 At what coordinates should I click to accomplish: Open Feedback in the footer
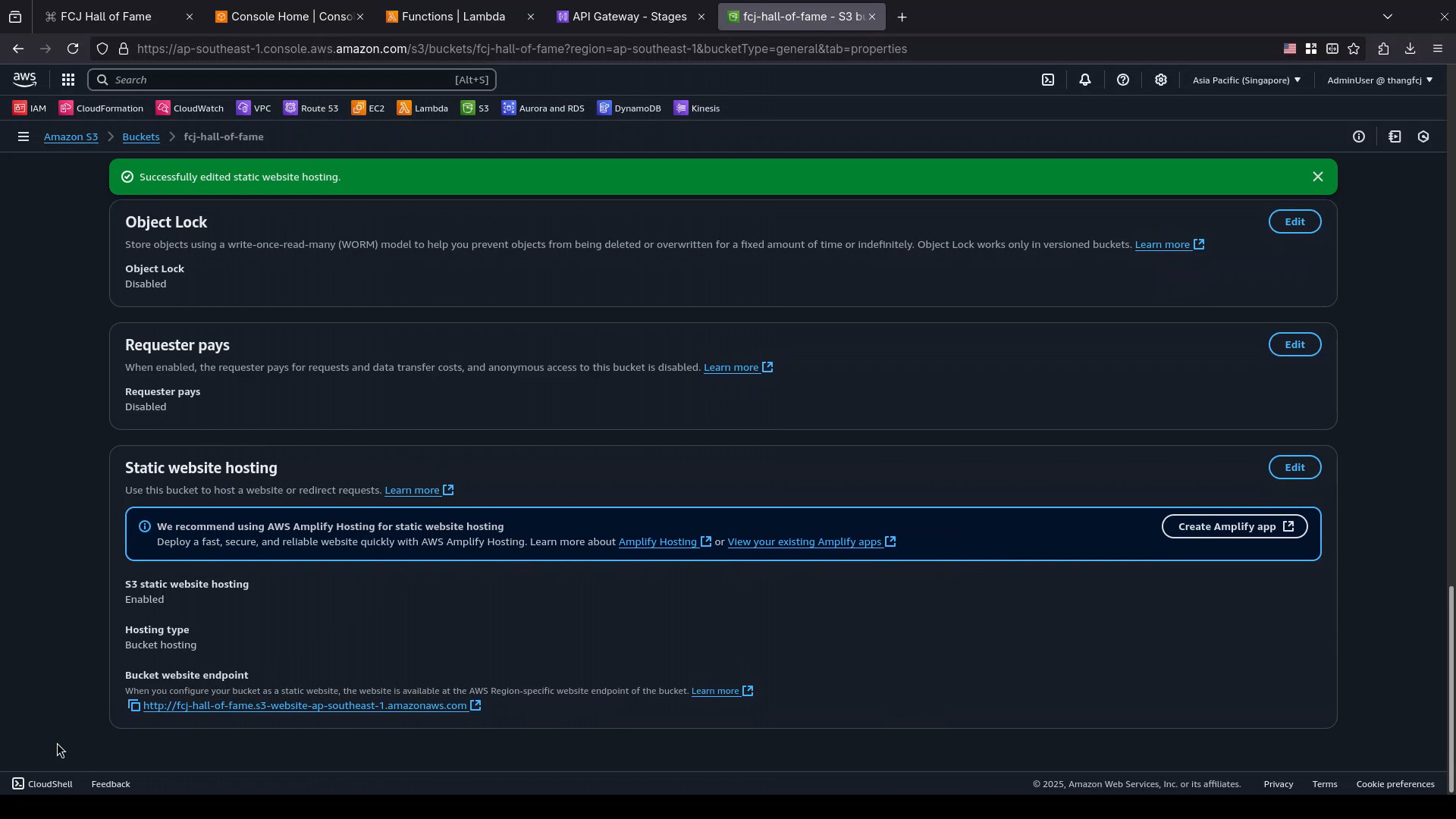point(111,784)
